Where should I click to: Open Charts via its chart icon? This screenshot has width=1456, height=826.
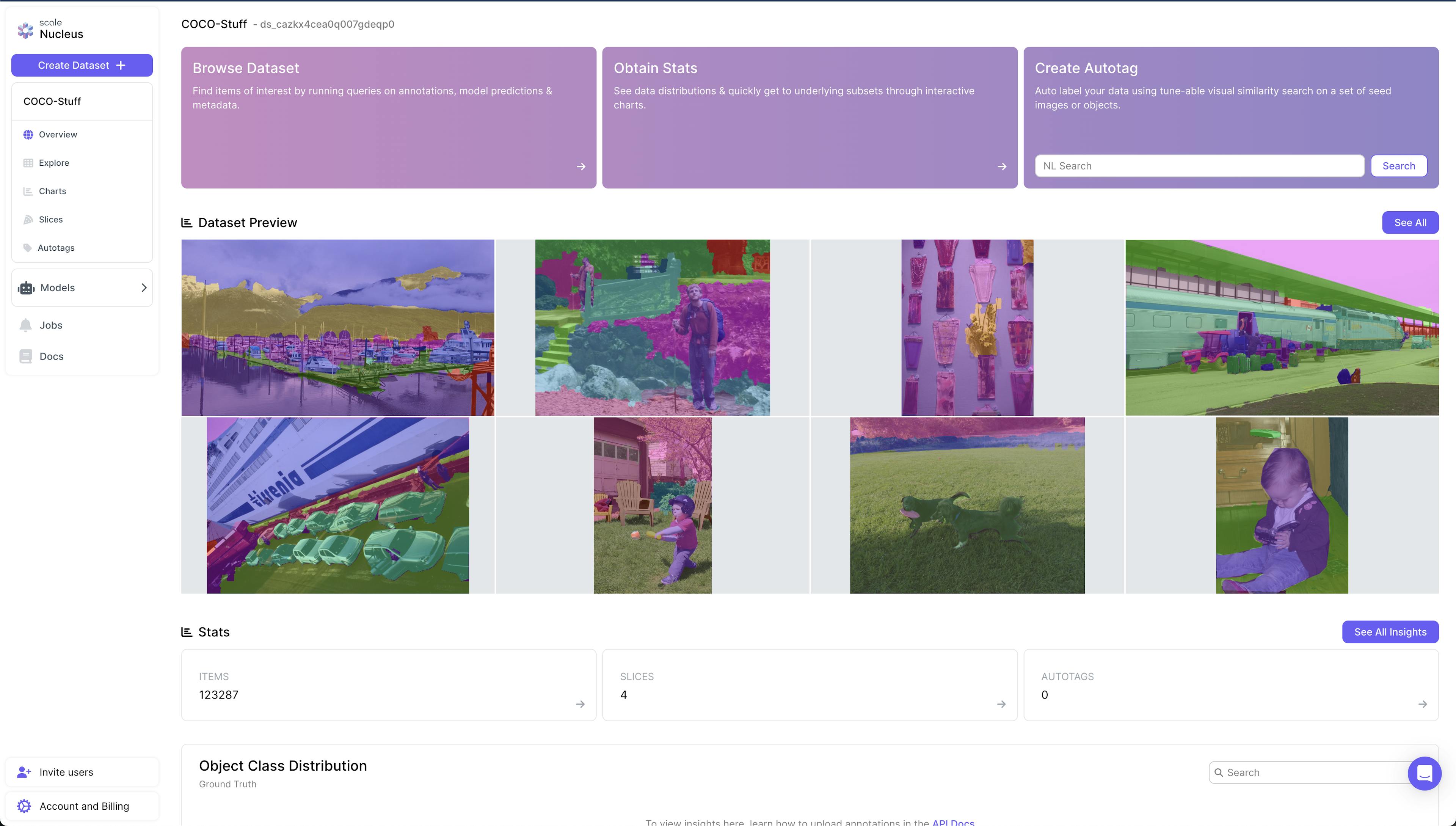(28, 191)
